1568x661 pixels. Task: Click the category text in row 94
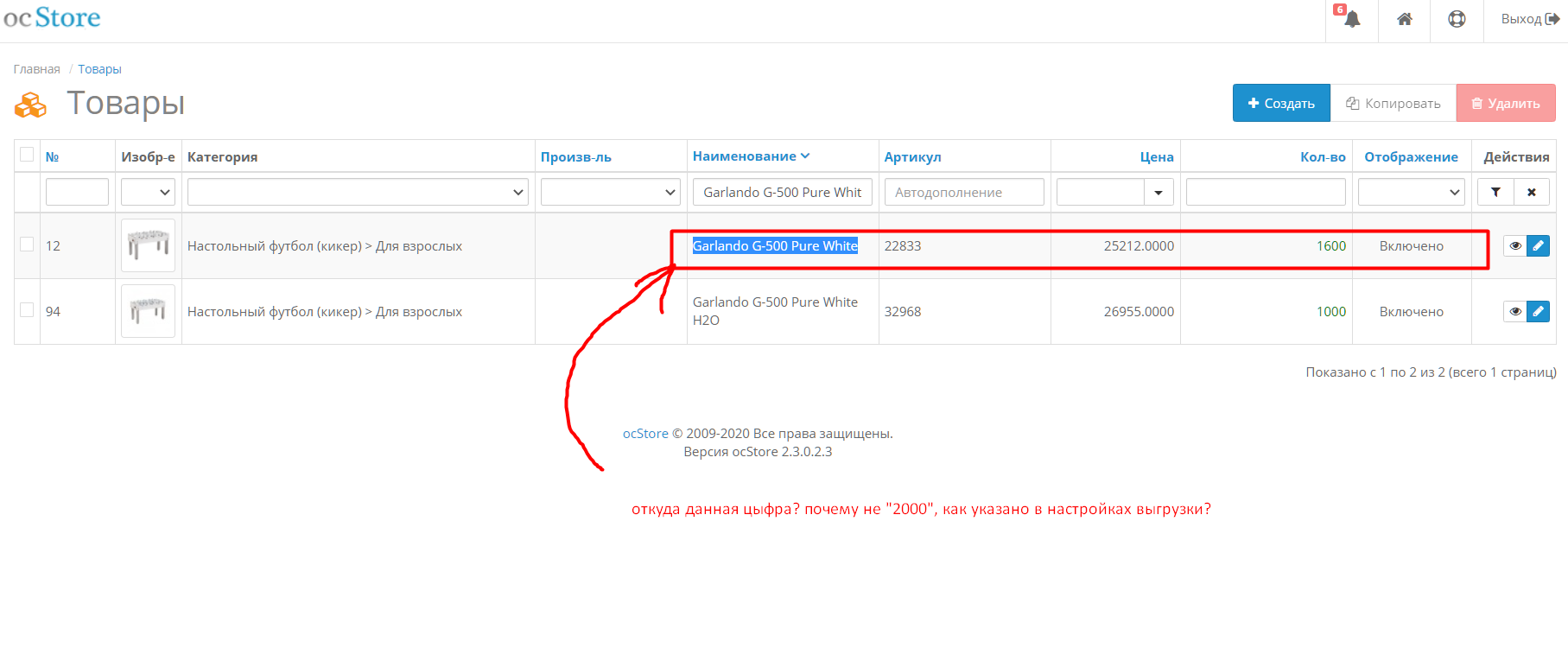[x=325, y=311]
